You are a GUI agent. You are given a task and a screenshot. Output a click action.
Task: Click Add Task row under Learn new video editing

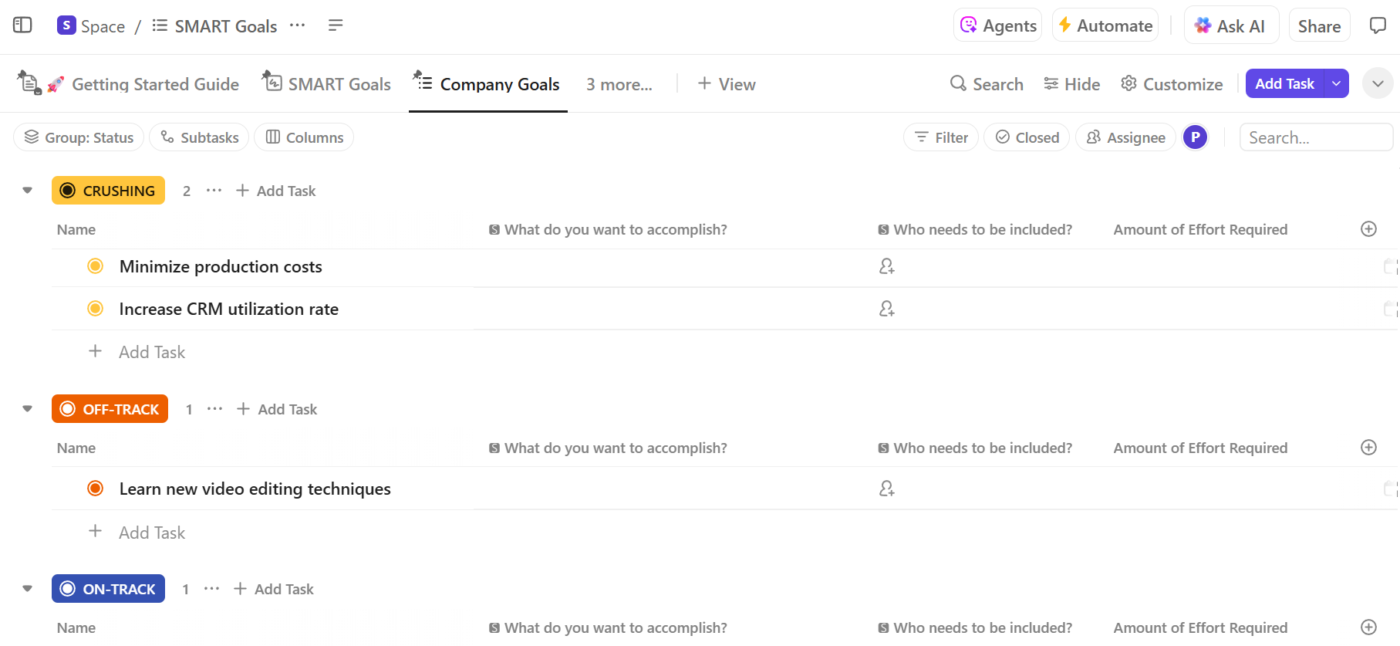[137, 533]
